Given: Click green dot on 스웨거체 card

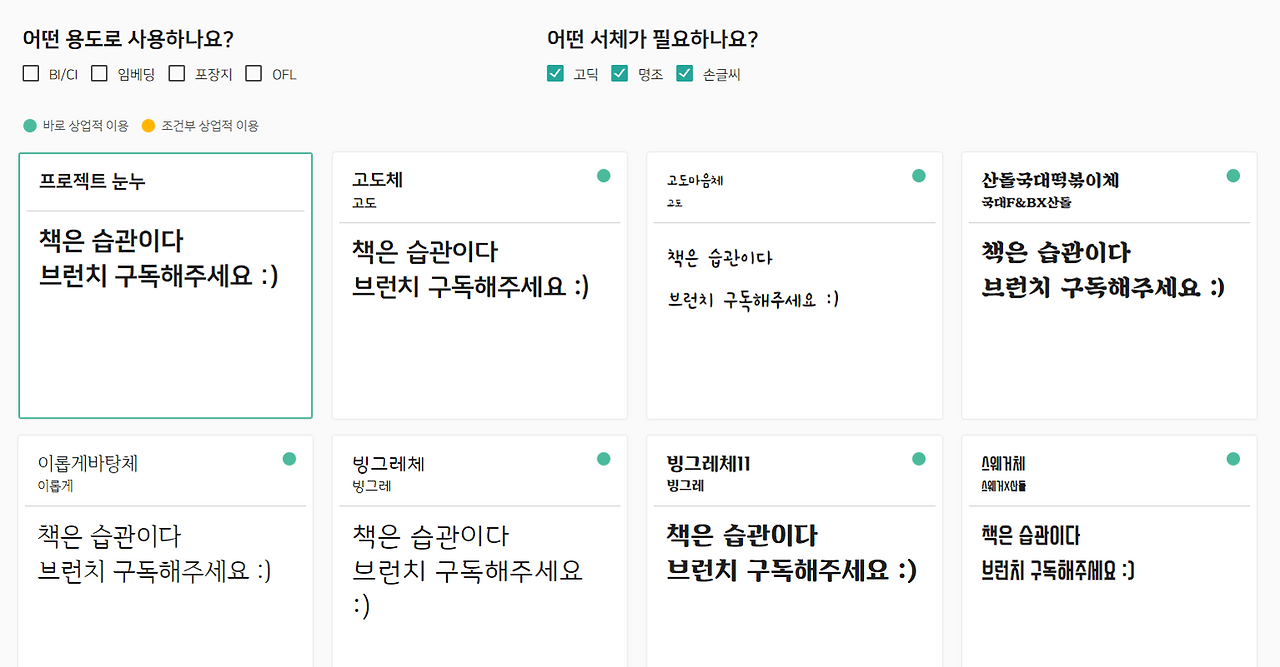Looking at the screenshot, I should [1233, 459].
